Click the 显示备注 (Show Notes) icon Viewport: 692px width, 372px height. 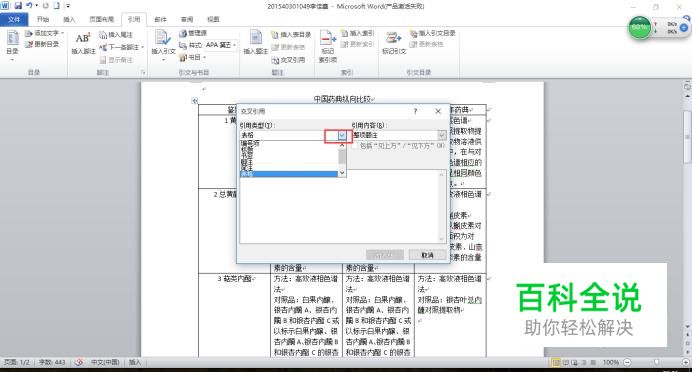pos(103,60)
